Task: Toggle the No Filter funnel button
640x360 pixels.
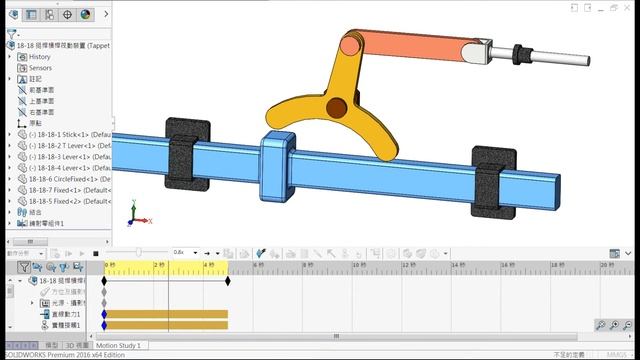Action: pyautogui.click(x=24, y=267)
